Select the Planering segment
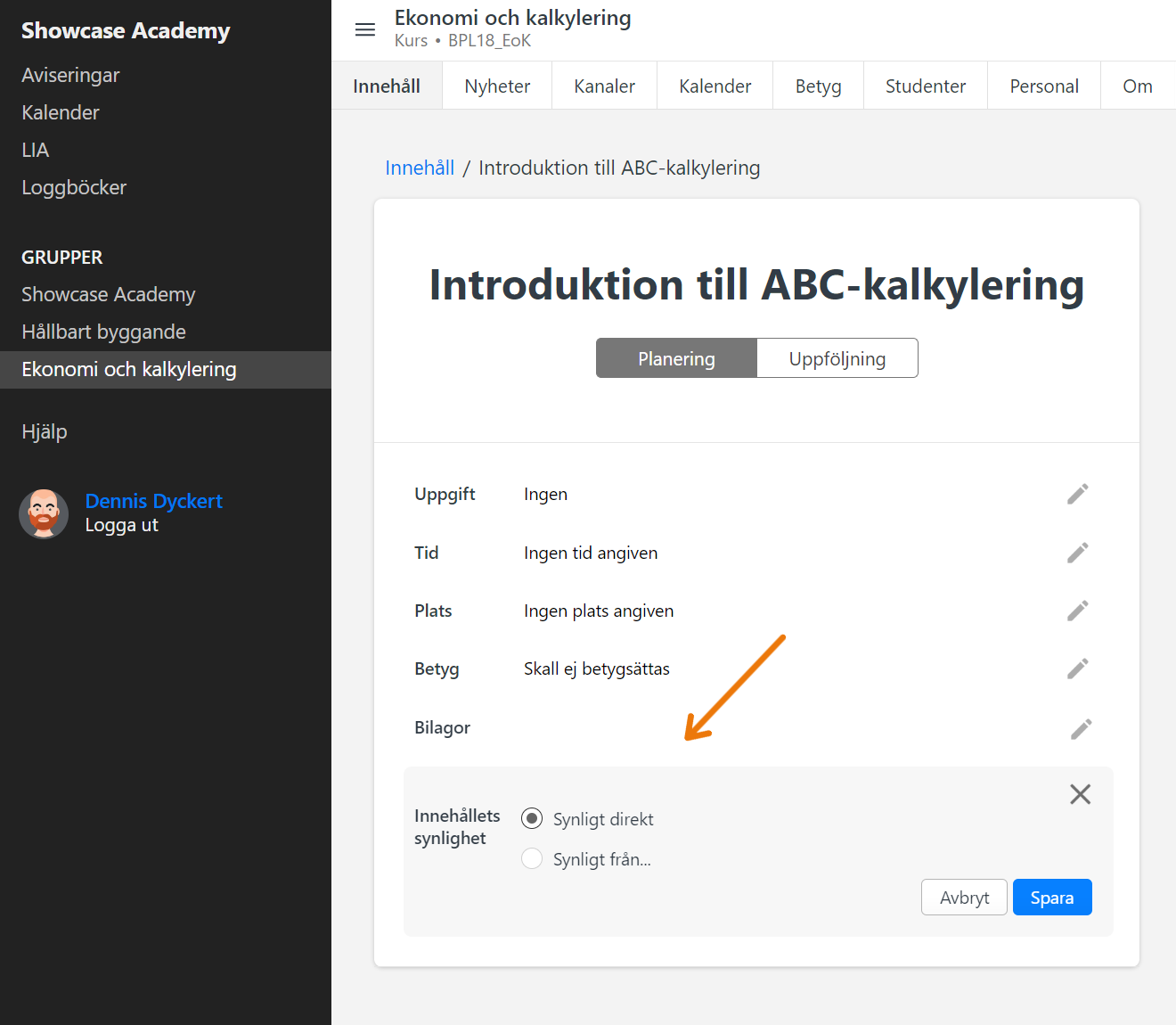This screenshot has height=1025, width=1176. pos(676,358)
